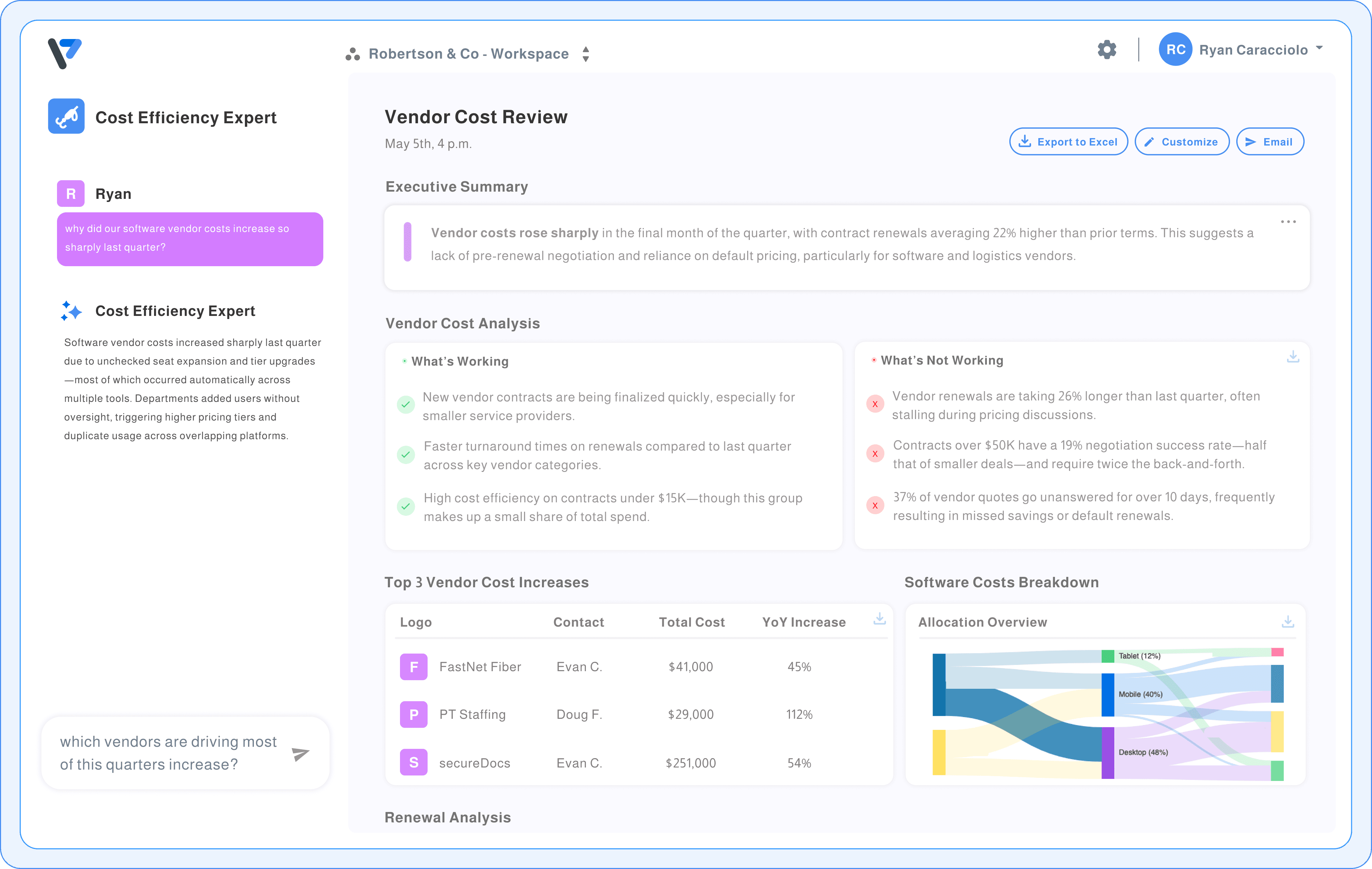Click the red X beside contracts over $50K item
1372x869 pixels.
click(x=875, y=454)
